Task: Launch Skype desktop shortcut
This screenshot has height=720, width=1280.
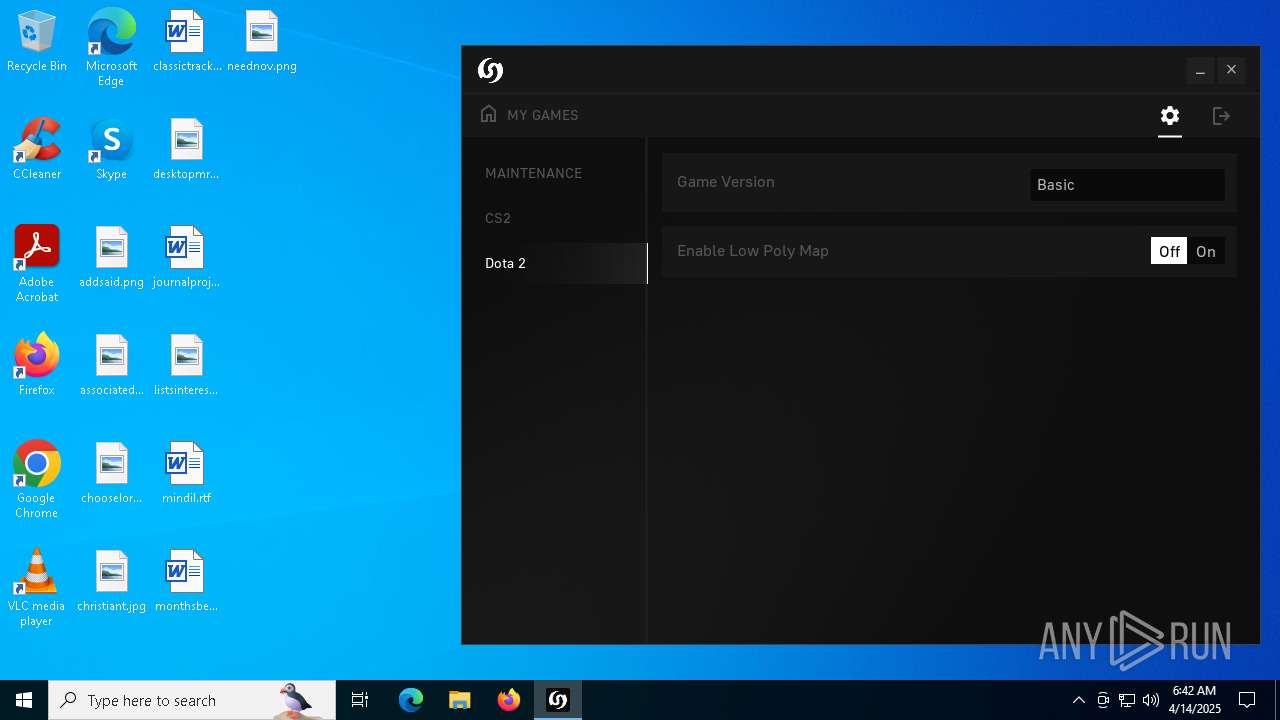Action: point(111,150)
